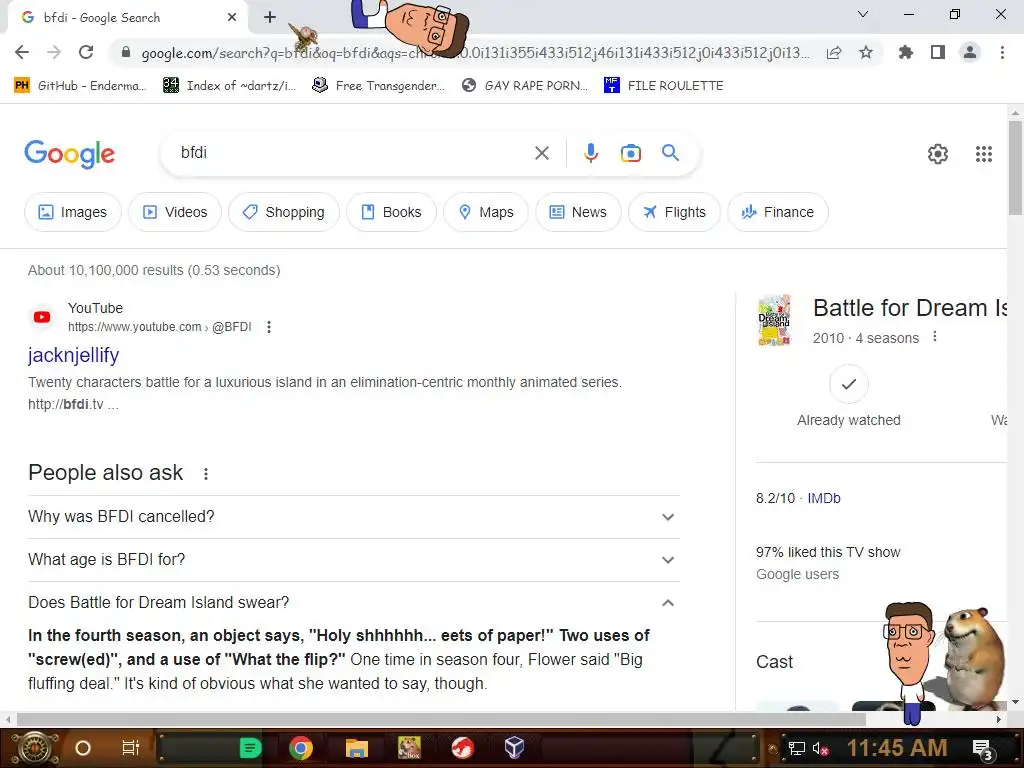Screen dimensions: 1024x768
Task: Switch to Shopping results
Action: [x=284, y=212]
